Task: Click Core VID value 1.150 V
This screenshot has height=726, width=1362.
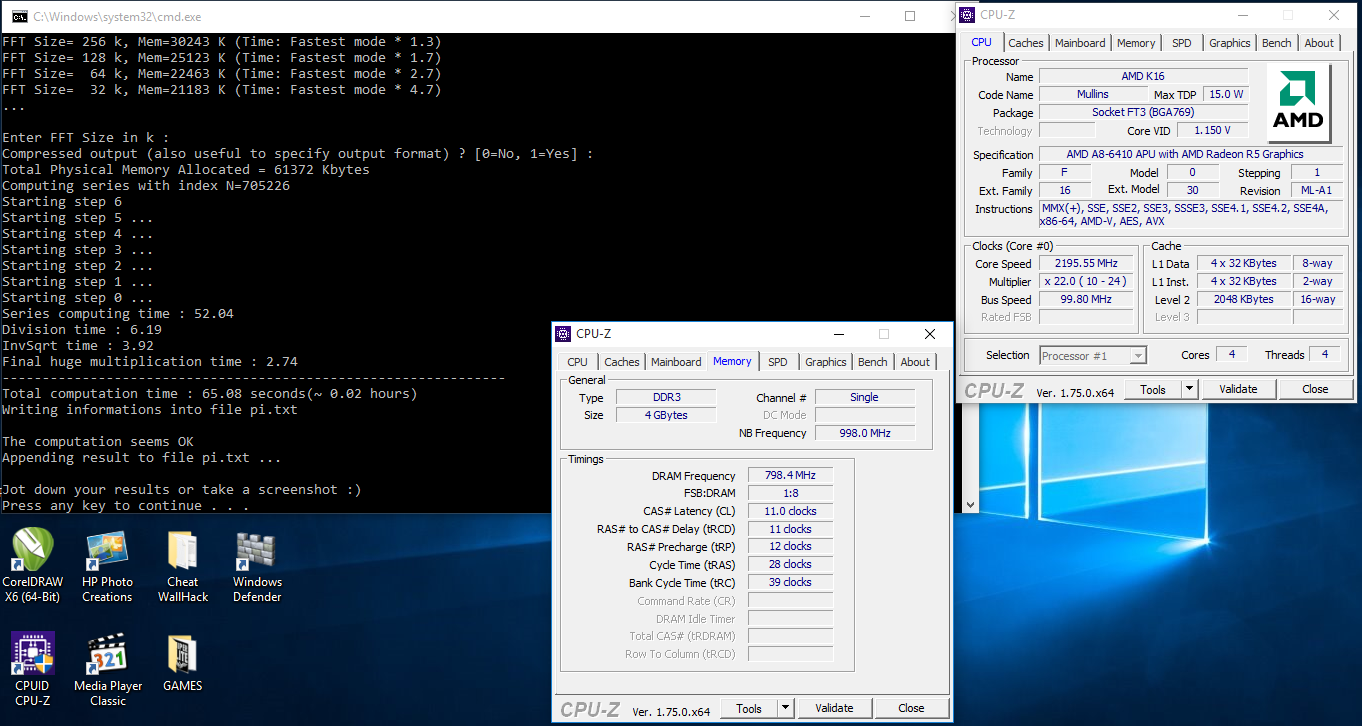Action: [x=1212, y=130]
